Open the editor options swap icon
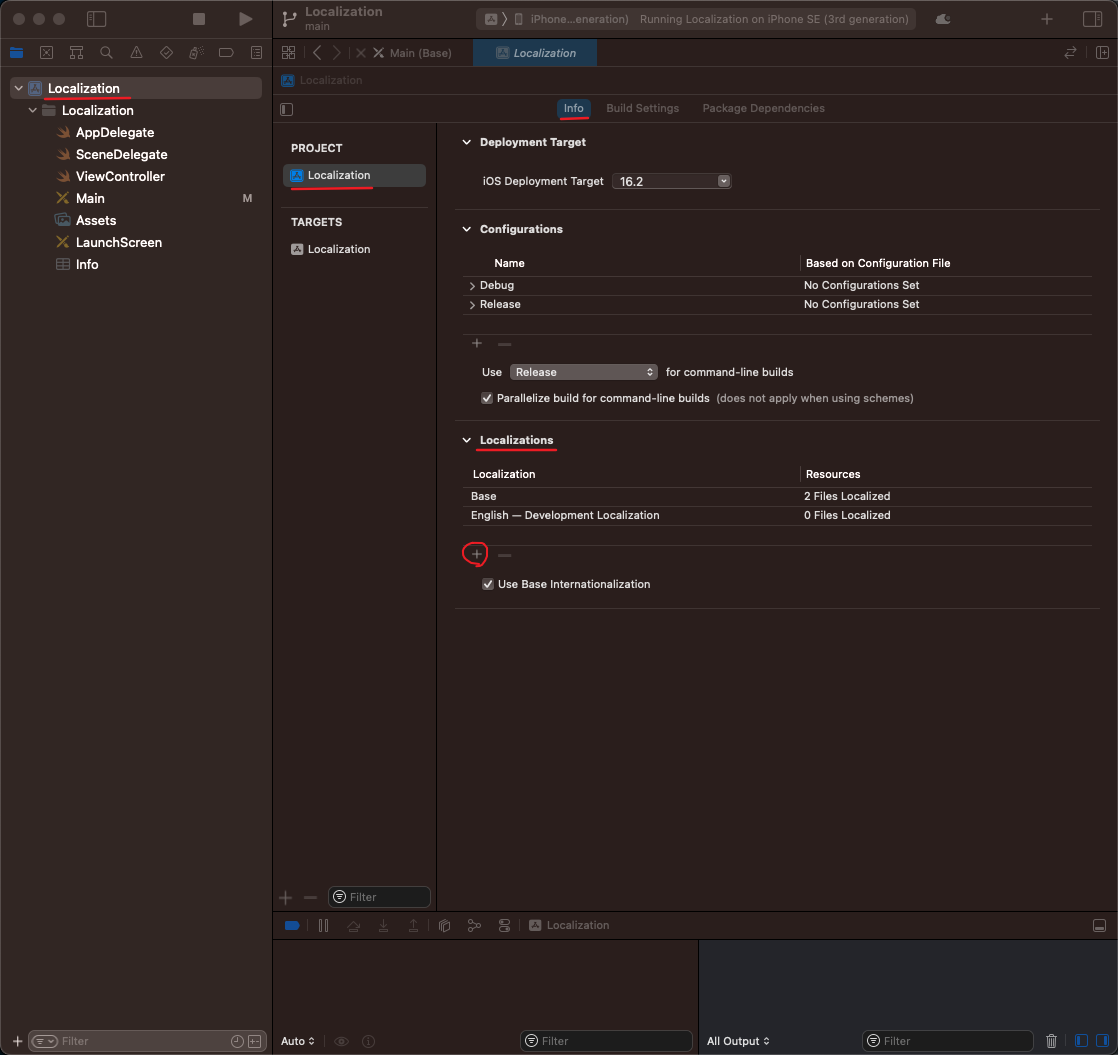 (1070, 53)
